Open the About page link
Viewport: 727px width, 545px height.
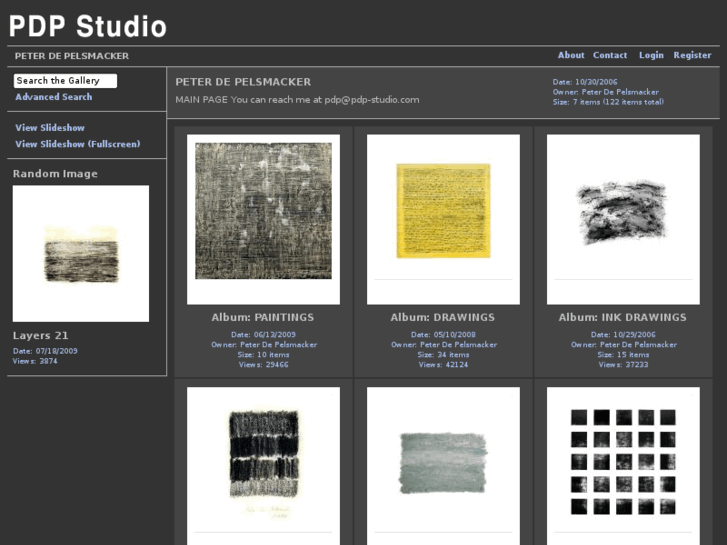point(571,55)
